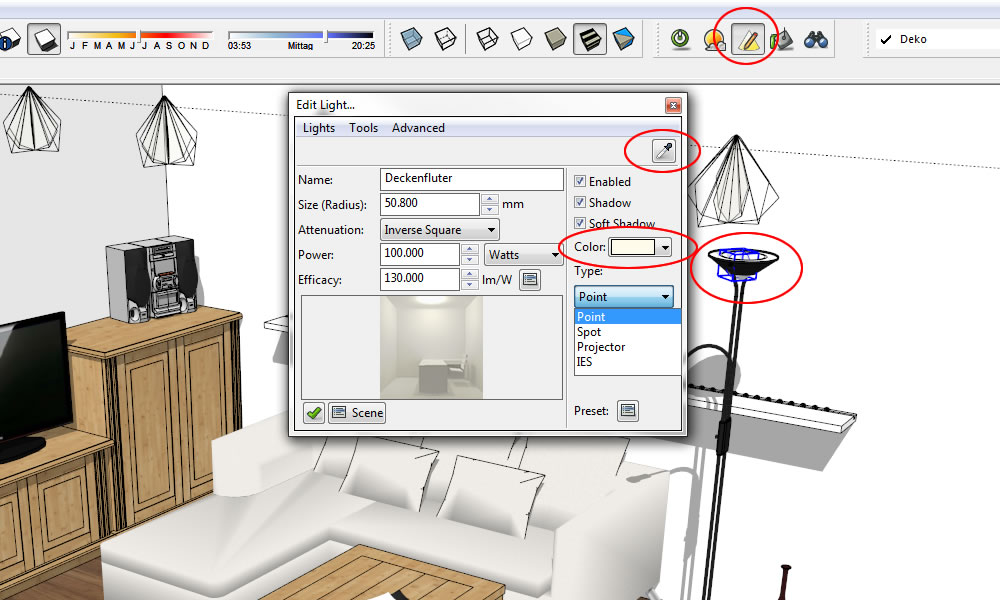Click the Efficacy list icon beside lm/W
Viewport: 1000px width, 600px height.
pos(530,279)
